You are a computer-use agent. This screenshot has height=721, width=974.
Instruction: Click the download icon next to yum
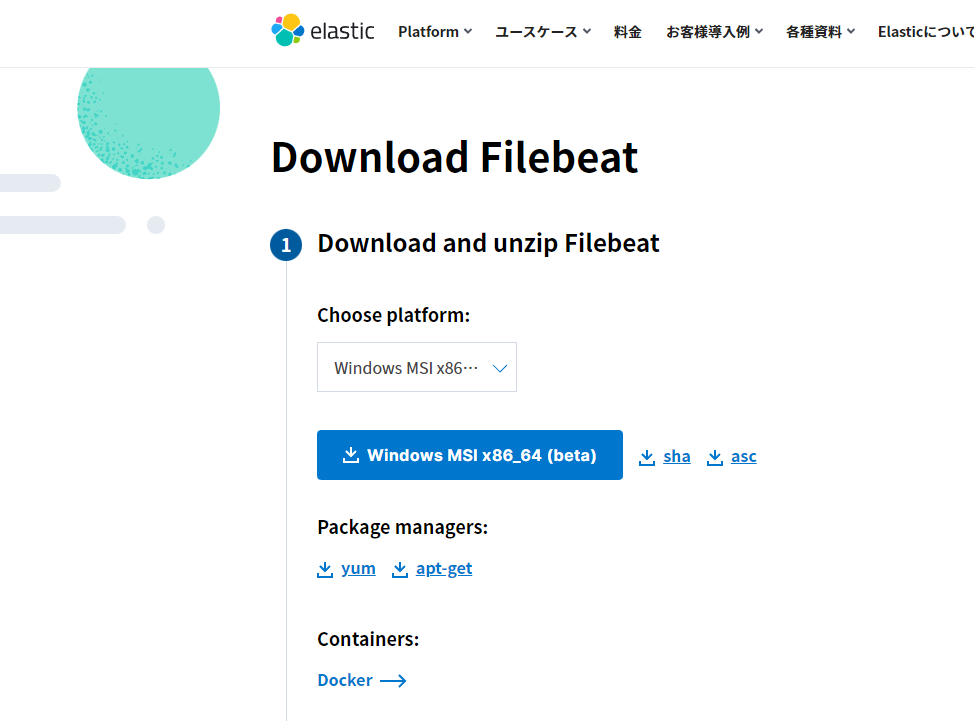click(x=325, y=568)
